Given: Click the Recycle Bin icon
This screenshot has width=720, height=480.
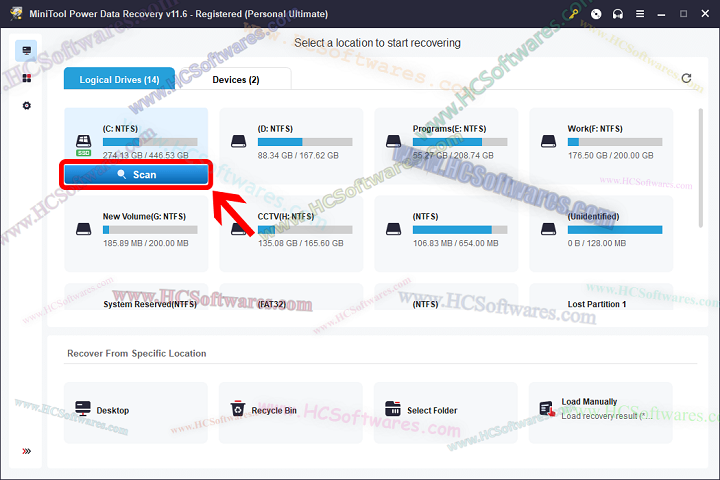Looking at the screenshot, I should click(238, 408).
